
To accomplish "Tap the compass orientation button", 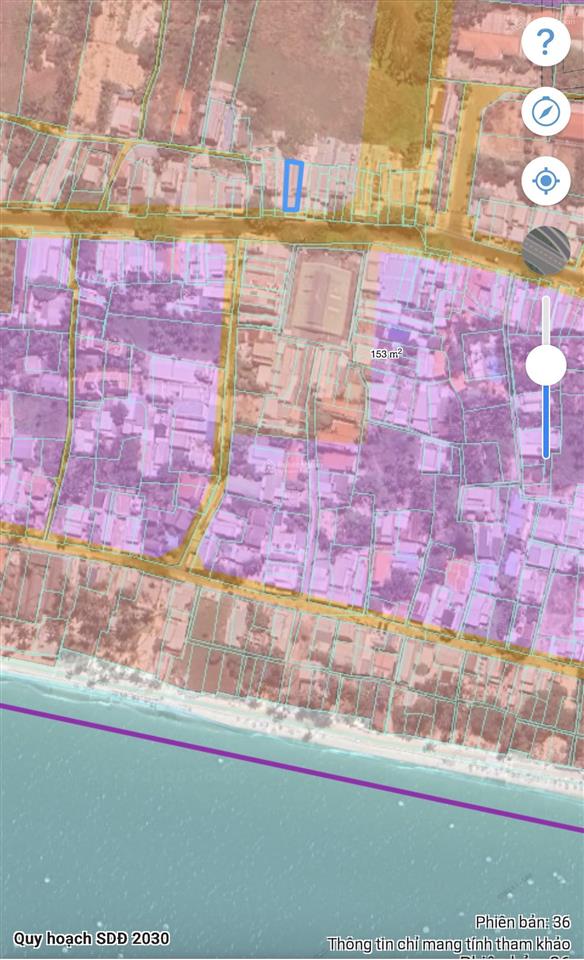I will 546,111.
